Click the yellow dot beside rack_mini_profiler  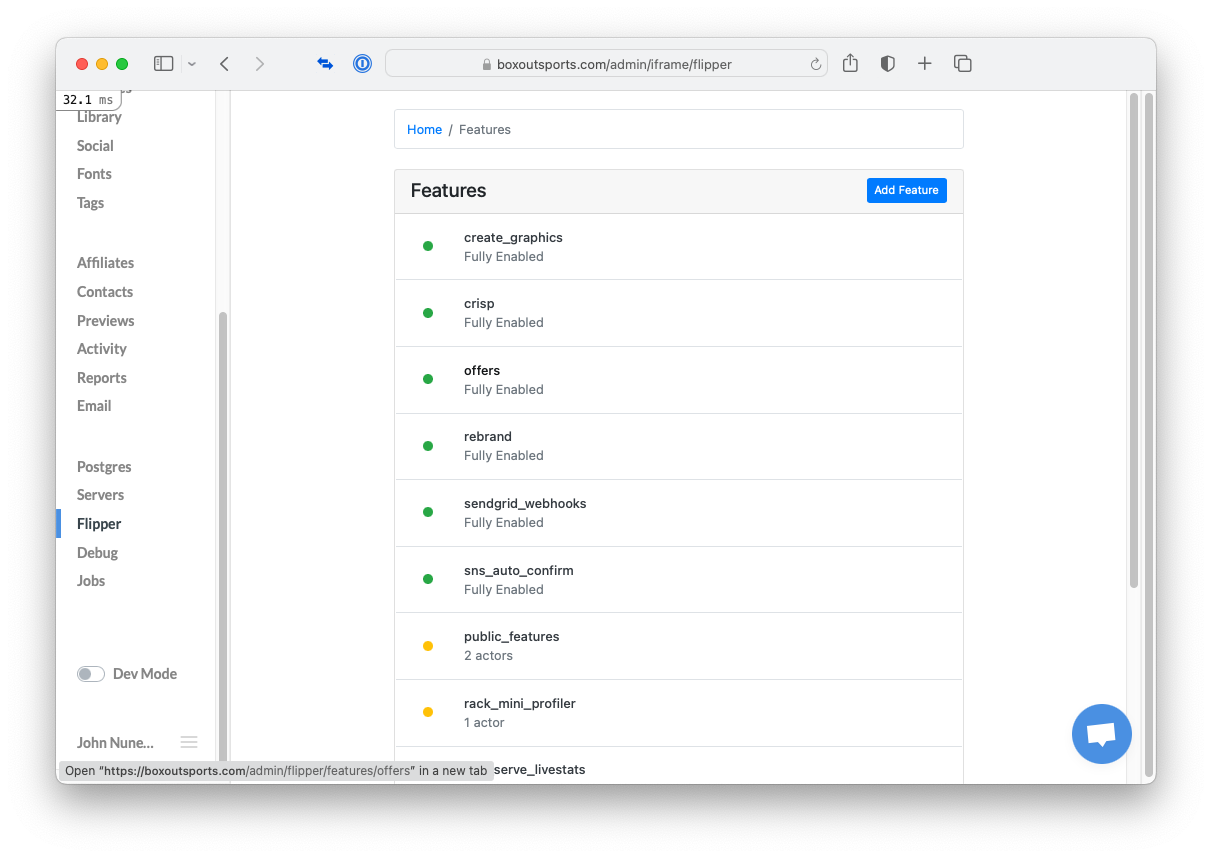(428, 712)
